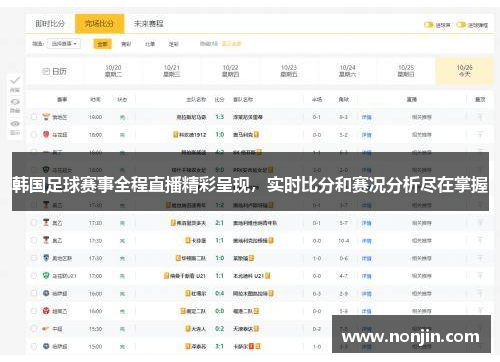Open 详情 link for the 0:4 match
The height and width of the screenshot is (362, 500).
click(x=366, y=294)
